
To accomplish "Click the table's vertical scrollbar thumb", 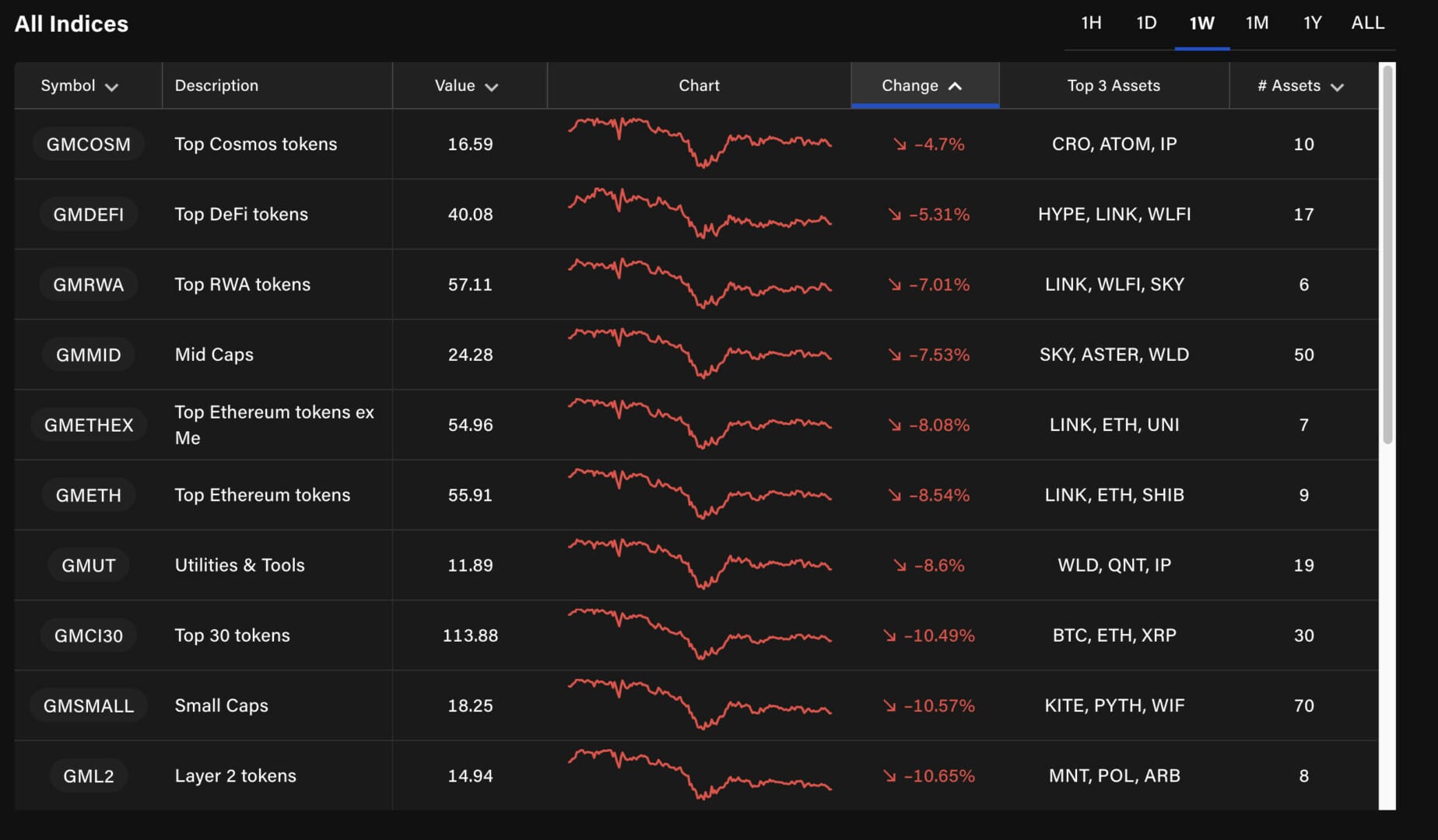I will point(1387,257).
